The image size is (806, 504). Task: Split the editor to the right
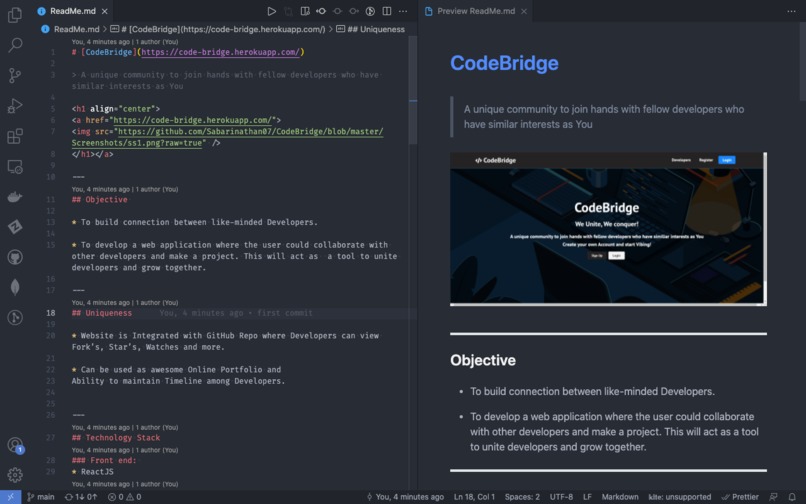(387, 11)
